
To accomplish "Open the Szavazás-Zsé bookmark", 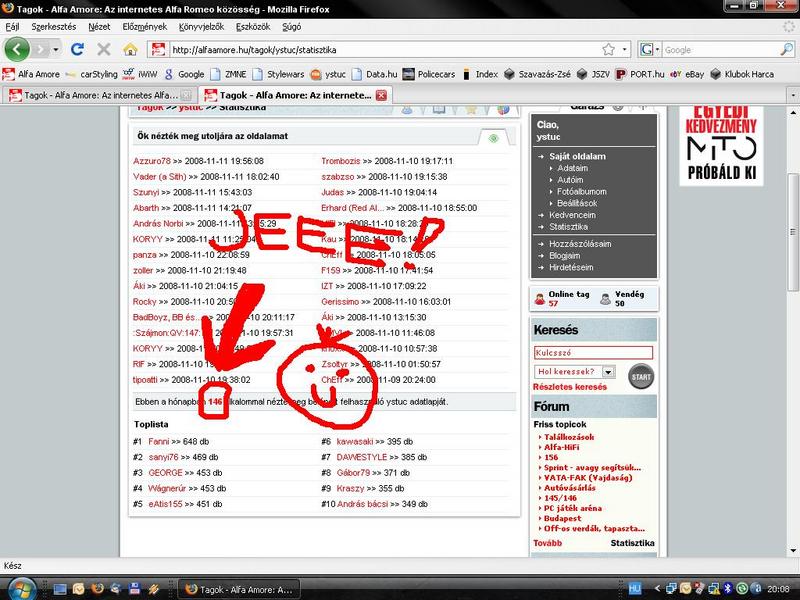I will click(537, 74).
